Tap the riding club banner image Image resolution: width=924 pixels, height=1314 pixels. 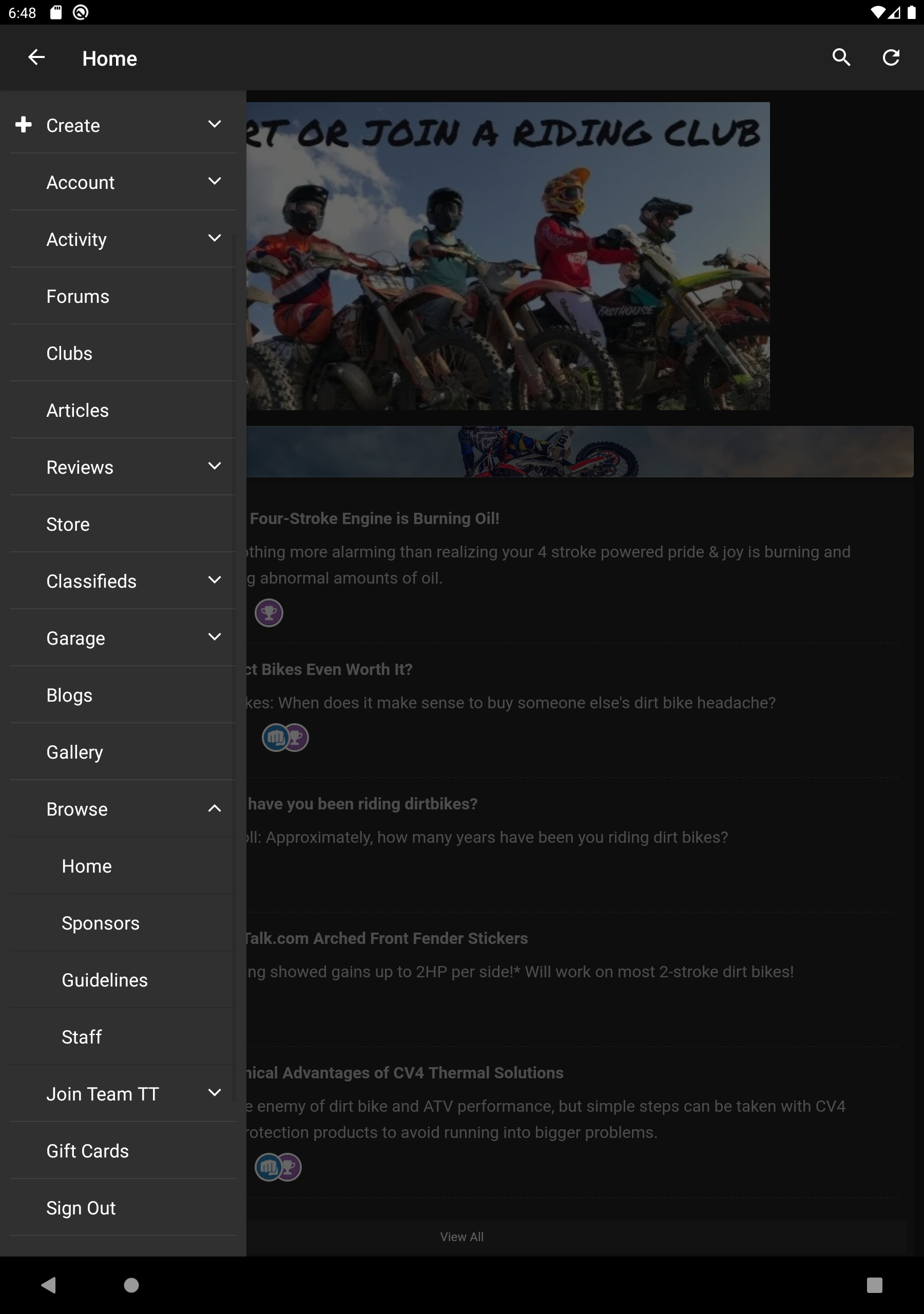[x=508, y=256]
